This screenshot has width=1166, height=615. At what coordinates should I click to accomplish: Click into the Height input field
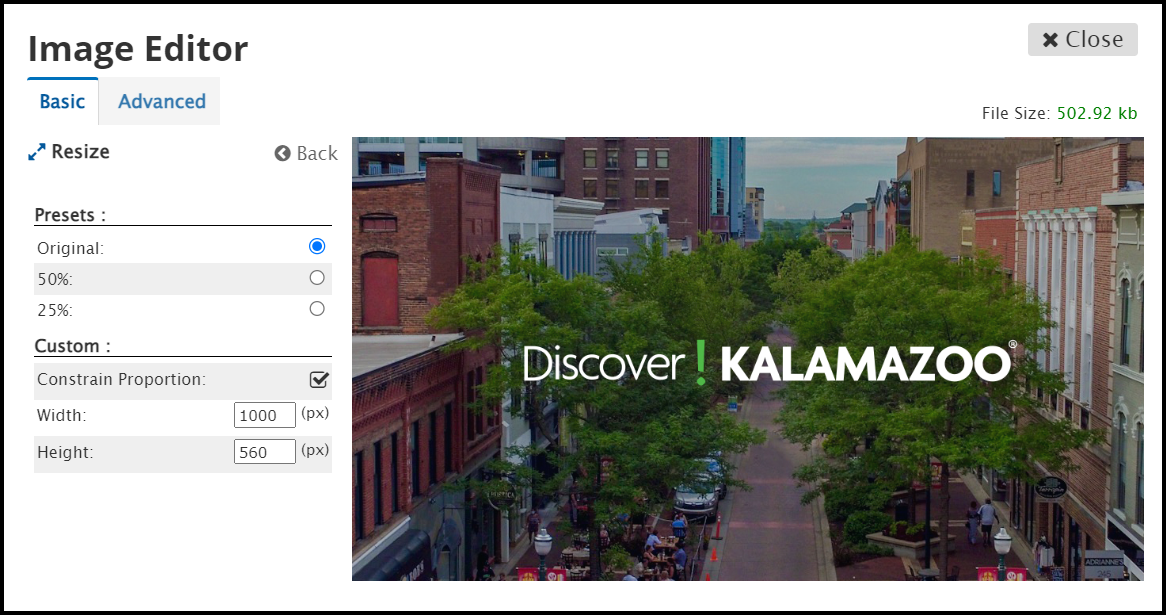[x=265, y=452]
